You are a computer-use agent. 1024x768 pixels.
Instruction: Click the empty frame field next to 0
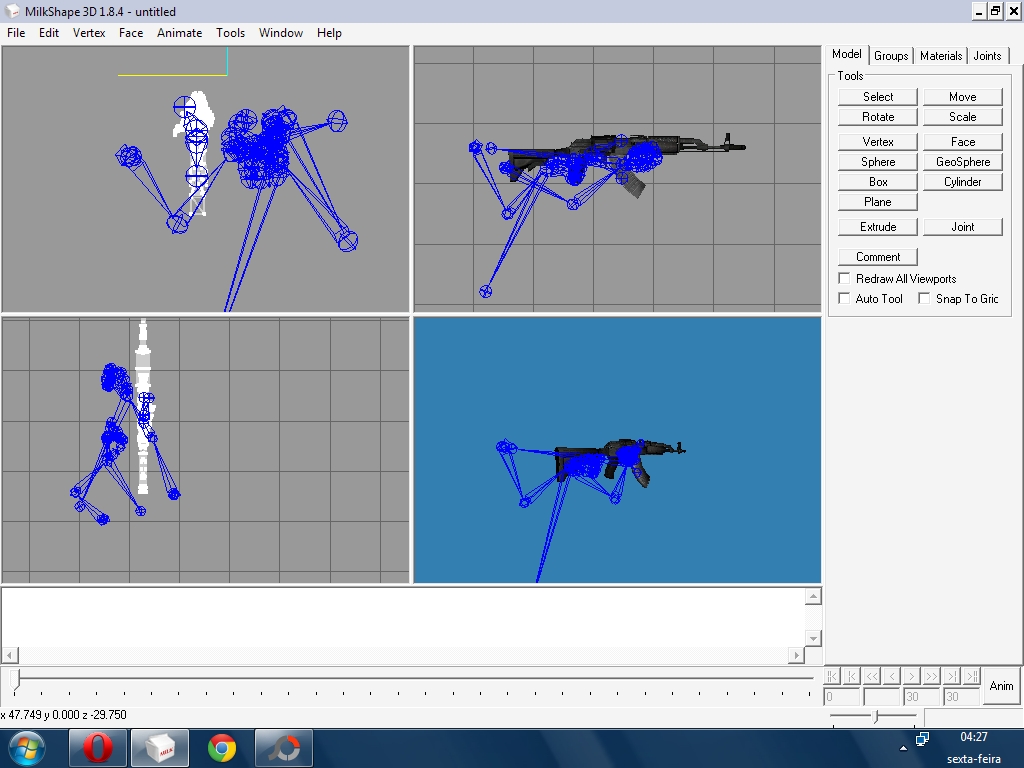point(882,697)
